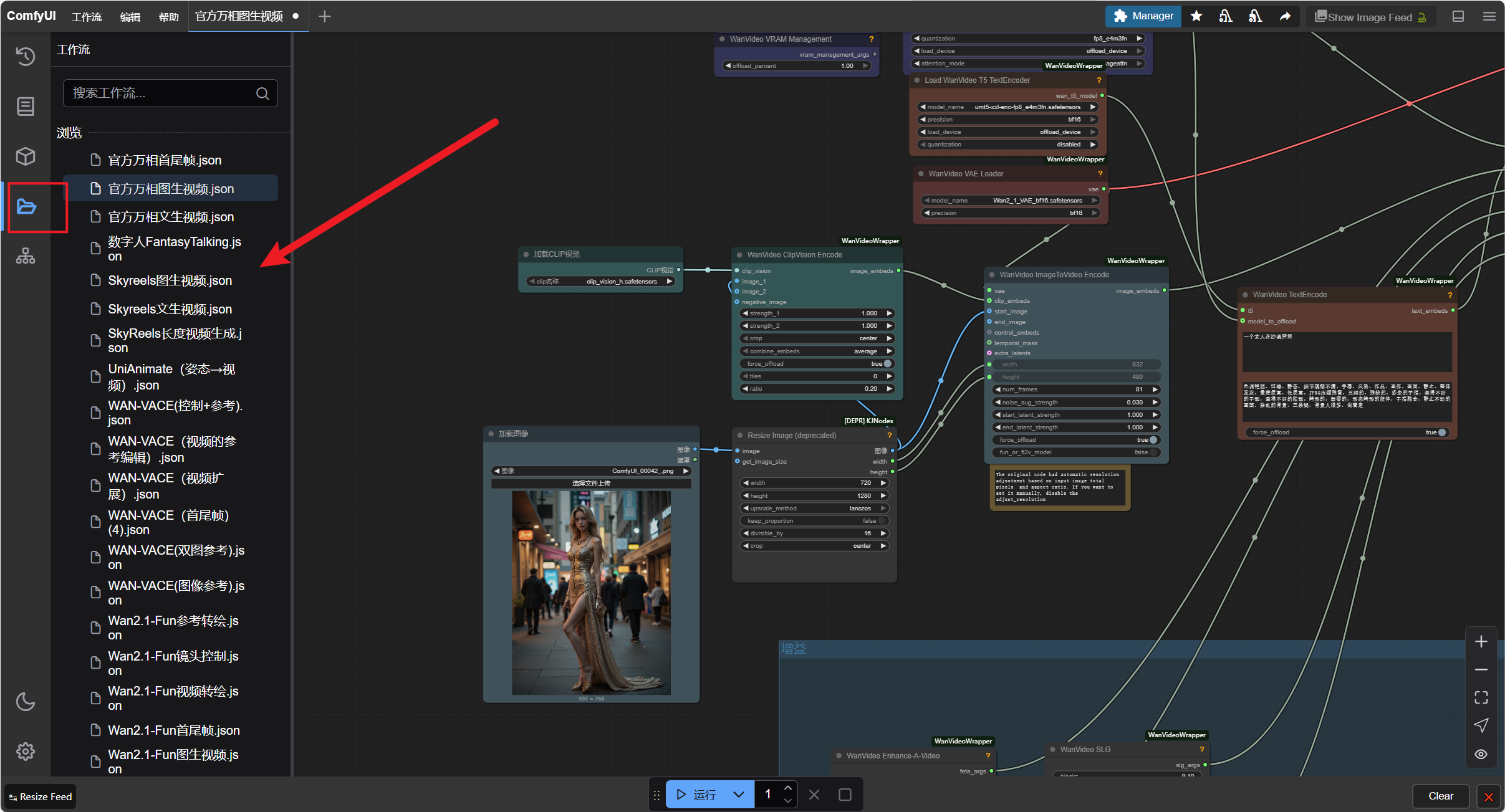The height and width of the screenshot is (812, 1505).
Task: Open help on Resize Image deprecated node
Action: point(890,436)
